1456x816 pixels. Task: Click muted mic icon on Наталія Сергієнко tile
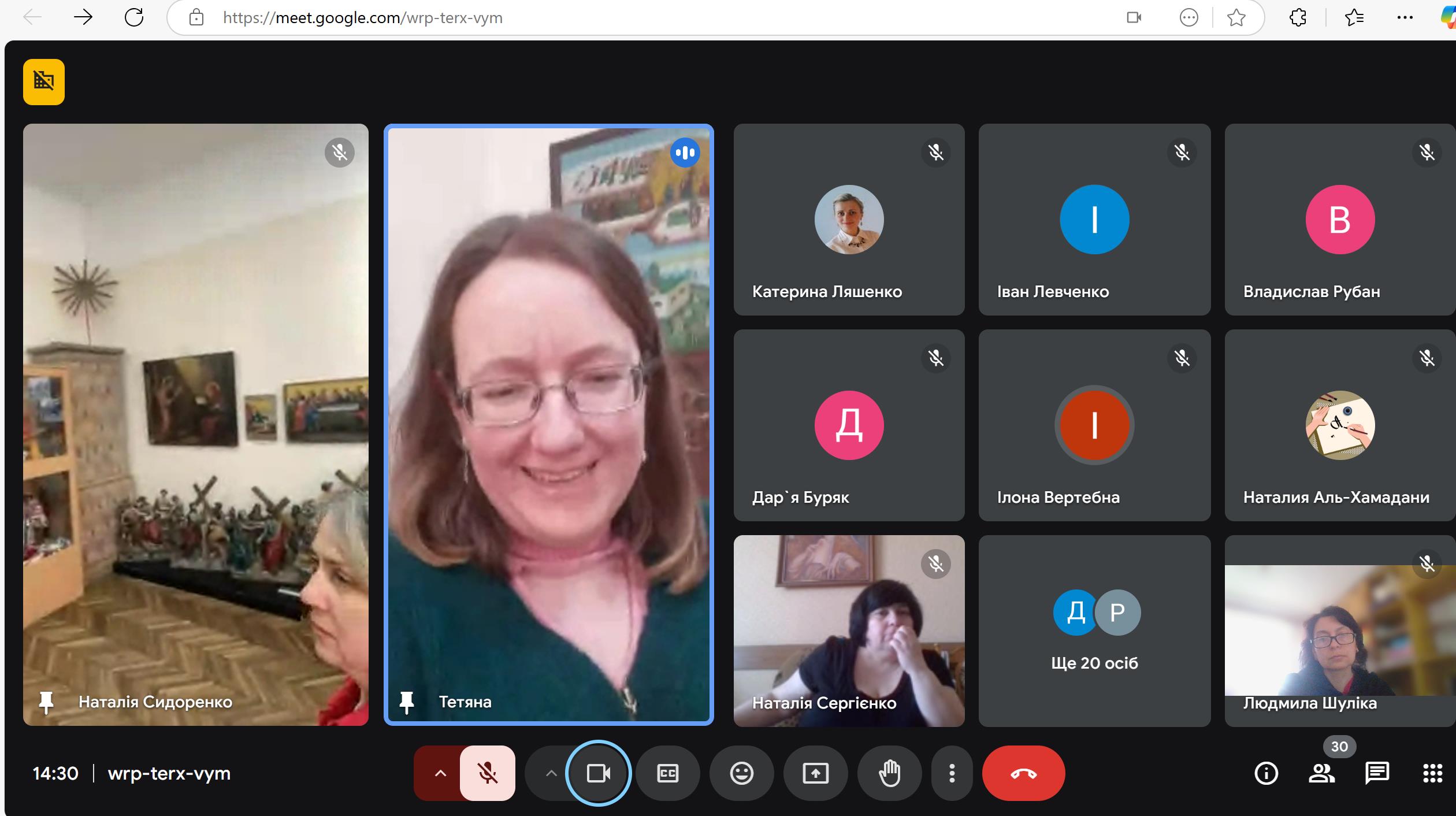(x=936, y=564)
